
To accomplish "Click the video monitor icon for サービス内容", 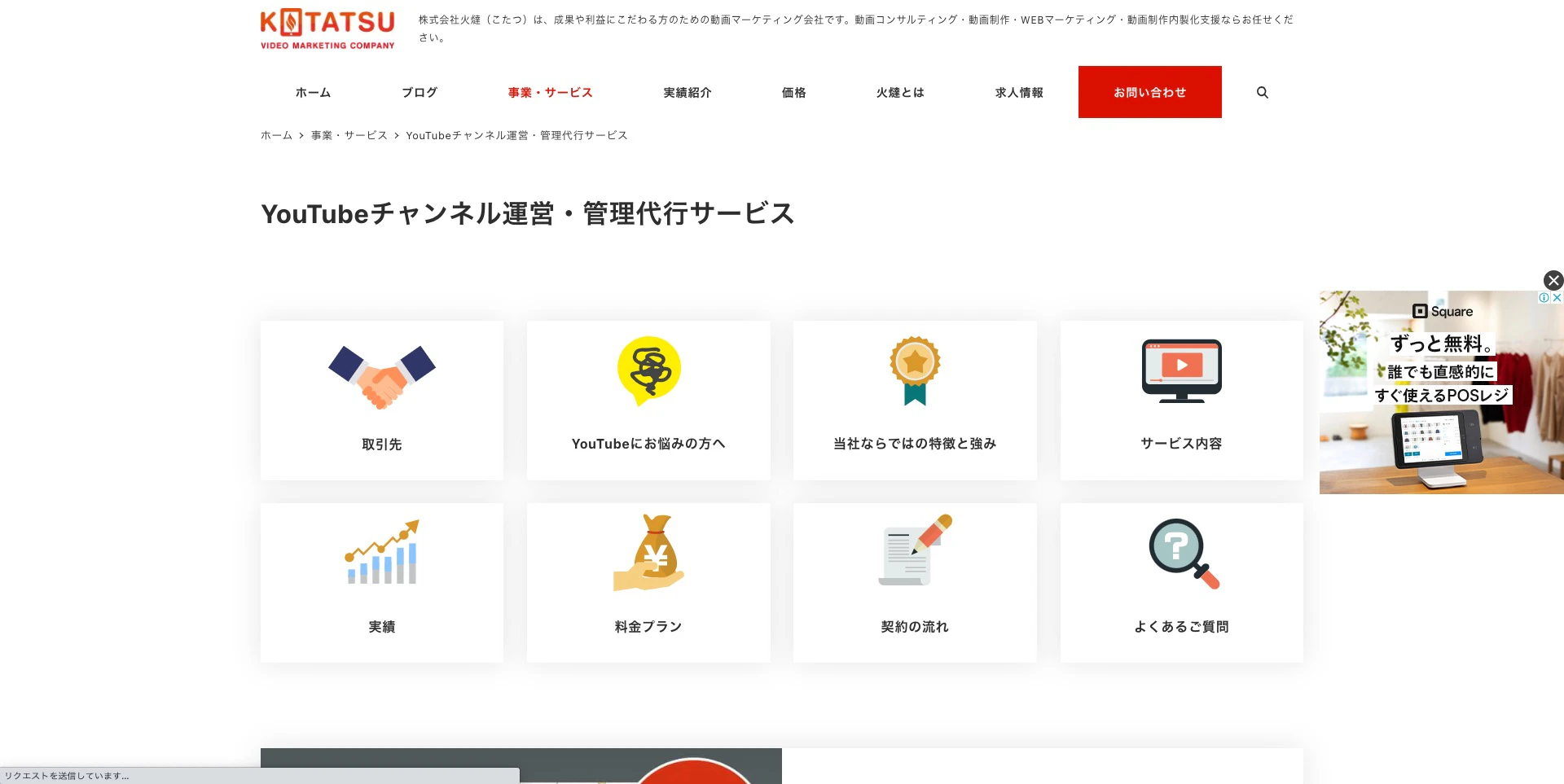I will (x=1181, y=370).
